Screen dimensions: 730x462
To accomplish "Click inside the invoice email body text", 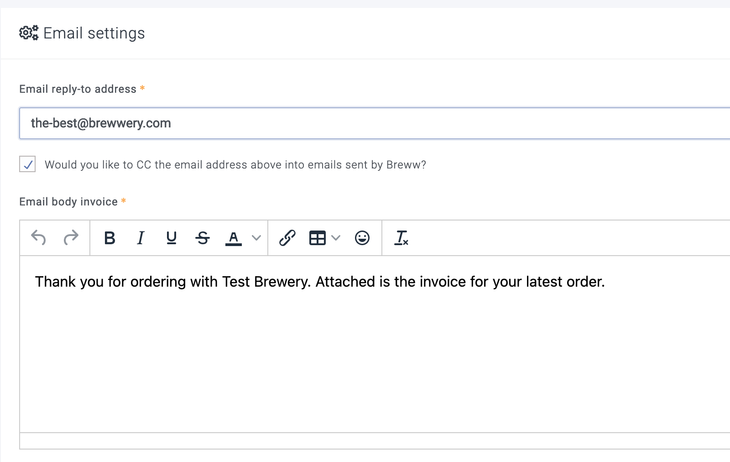I will (320, 282).
